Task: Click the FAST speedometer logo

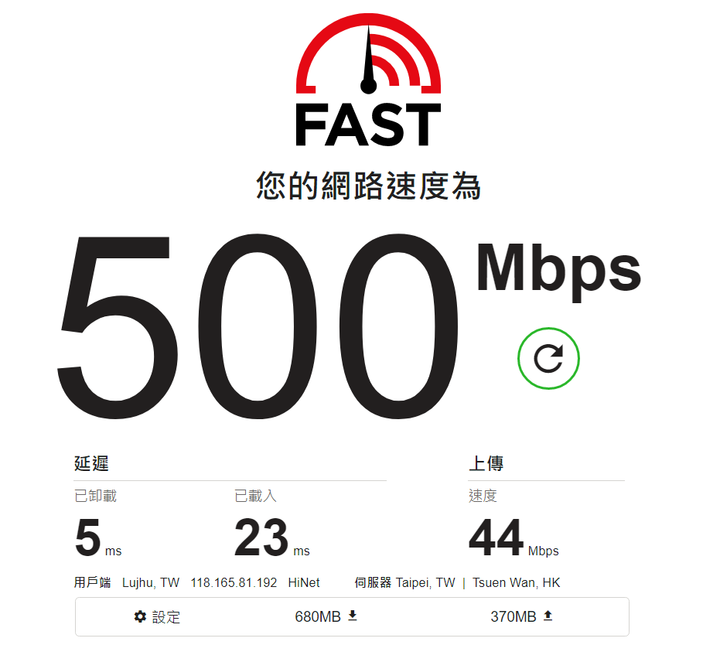Action: click(x=368, y=79)
